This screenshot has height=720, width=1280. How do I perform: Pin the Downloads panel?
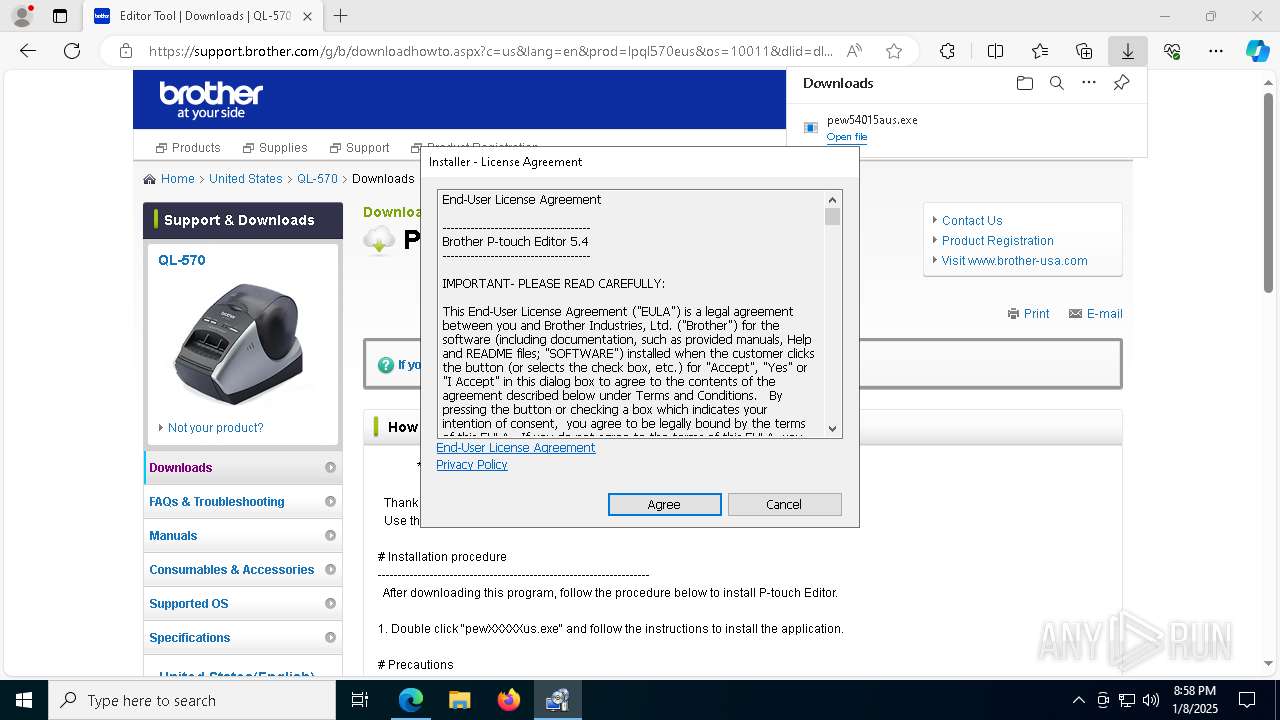pos(1121,83)
